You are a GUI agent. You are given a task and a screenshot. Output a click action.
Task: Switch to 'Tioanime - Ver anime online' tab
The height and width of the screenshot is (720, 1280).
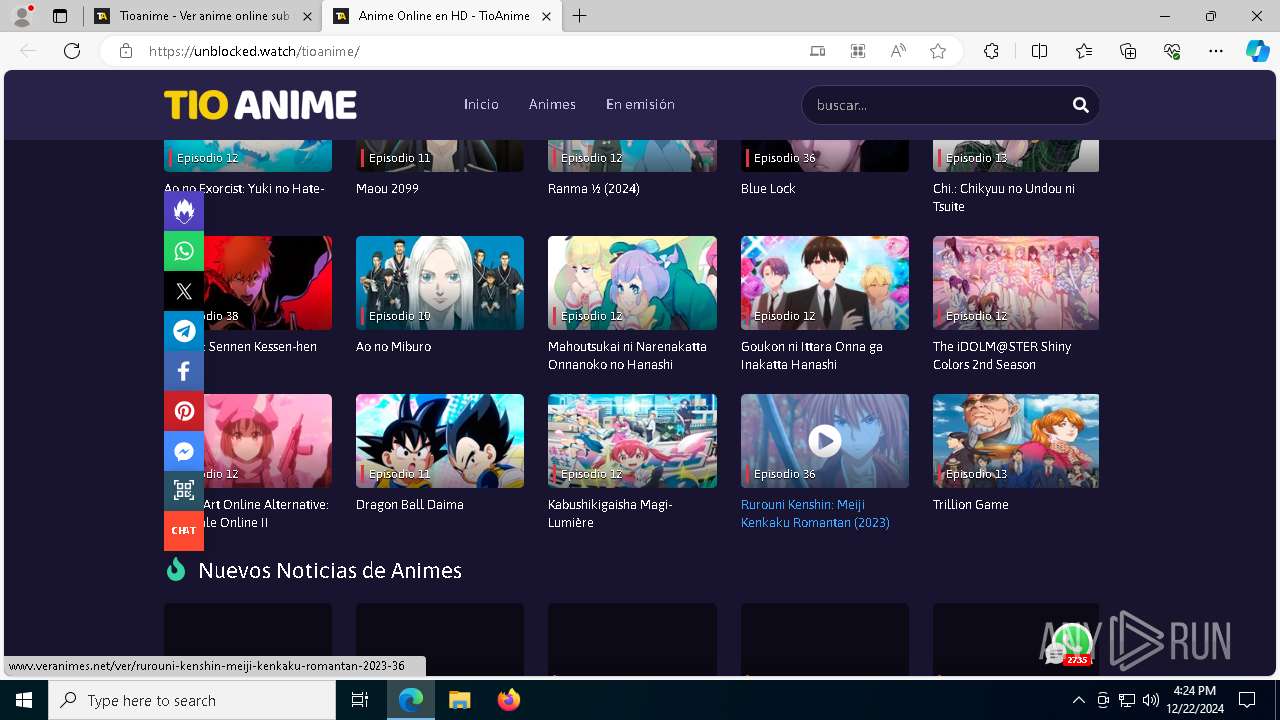[x=203, y=16]
